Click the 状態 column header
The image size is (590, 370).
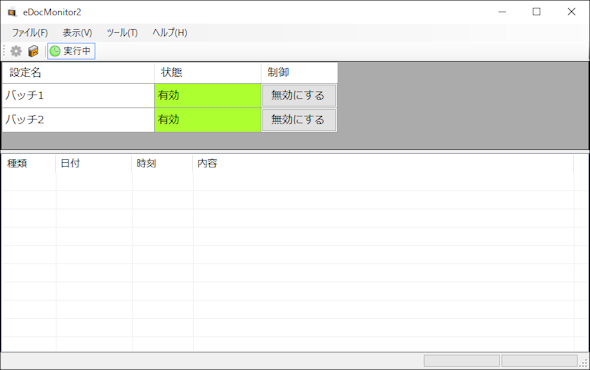point(208,73)
